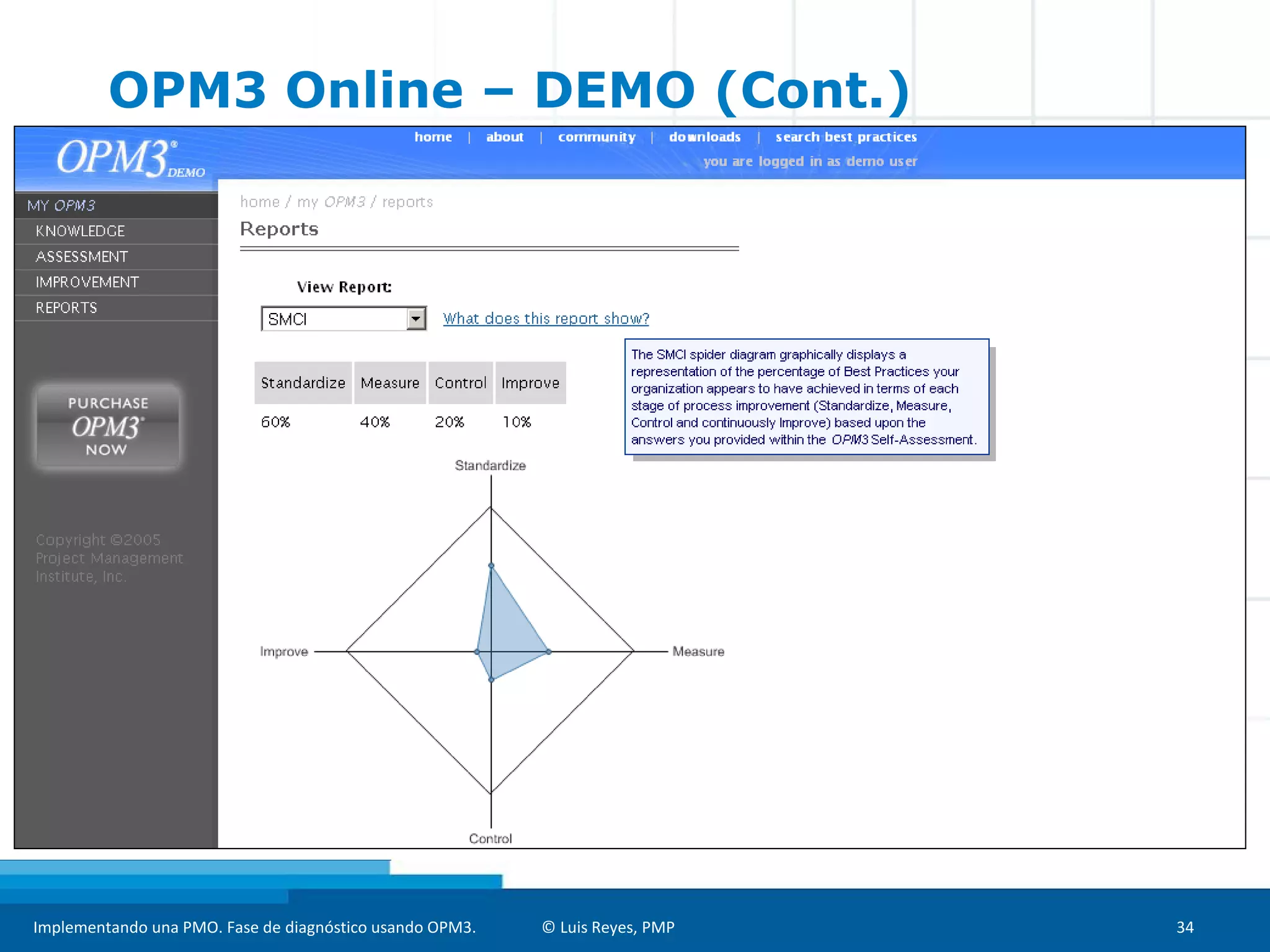Click the Improve column header

tap(530, 383)
